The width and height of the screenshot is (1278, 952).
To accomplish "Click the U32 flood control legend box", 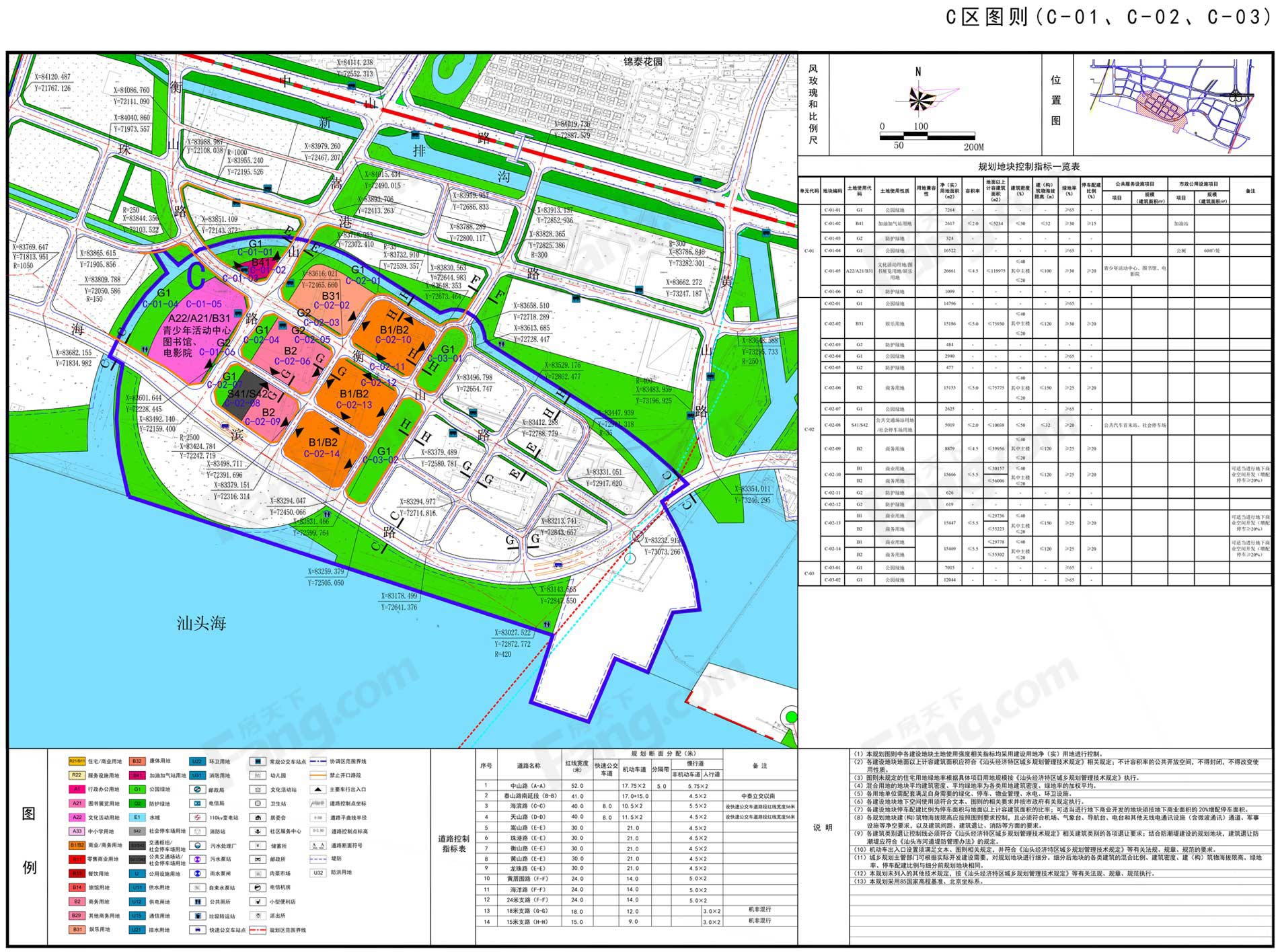I will click(x=317, y=873).
